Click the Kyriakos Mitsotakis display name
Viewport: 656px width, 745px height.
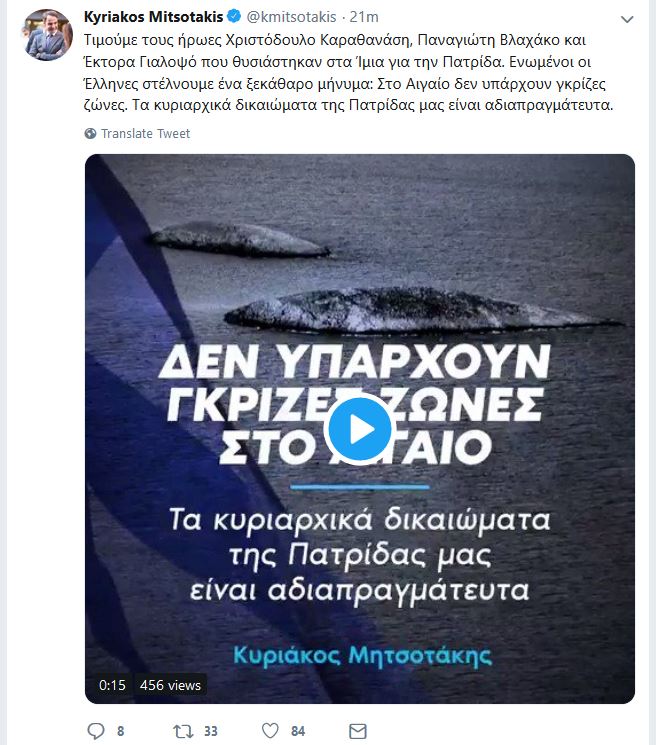(x=153, y=17)
